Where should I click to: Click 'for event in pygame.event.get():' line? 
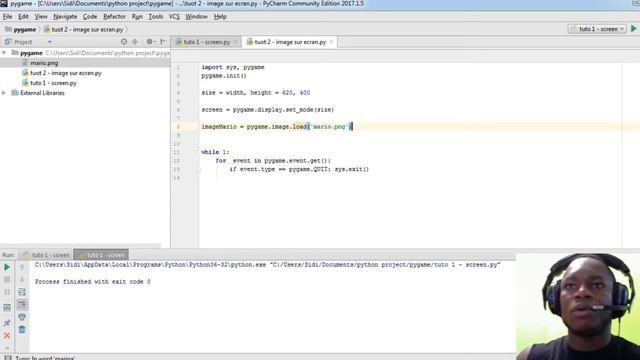(273, 161)
